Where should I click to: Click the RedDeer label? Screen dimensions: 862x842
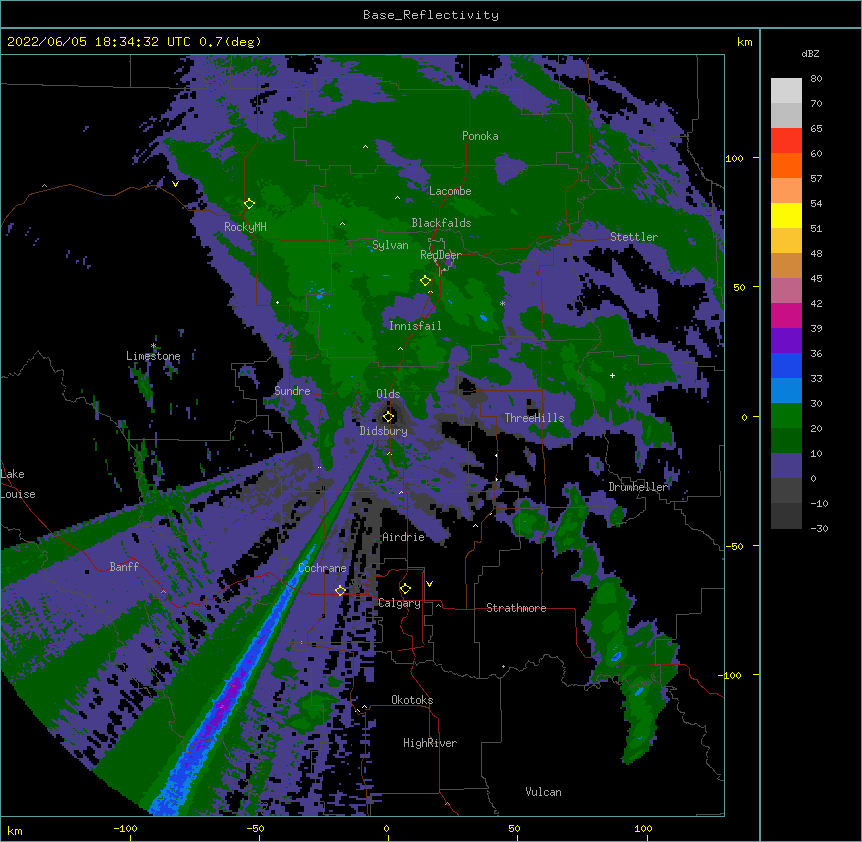[441, 255]
